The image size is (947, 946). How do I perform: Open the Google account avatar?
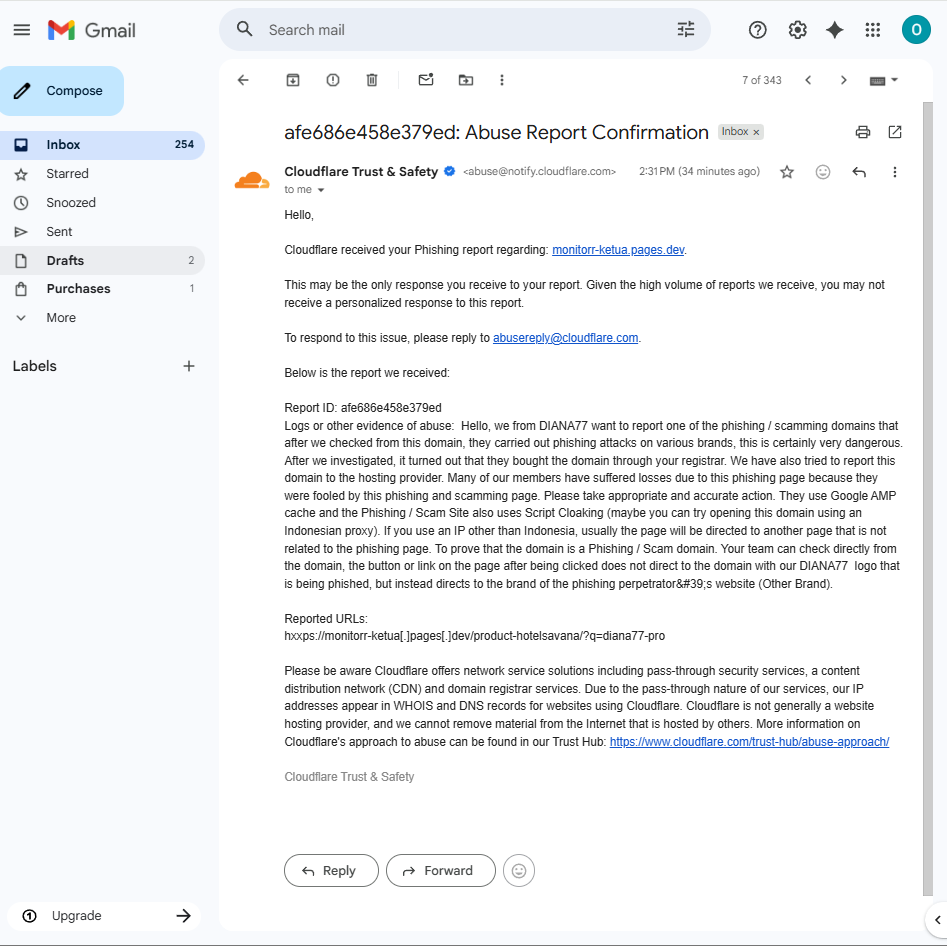click(916, 30)
